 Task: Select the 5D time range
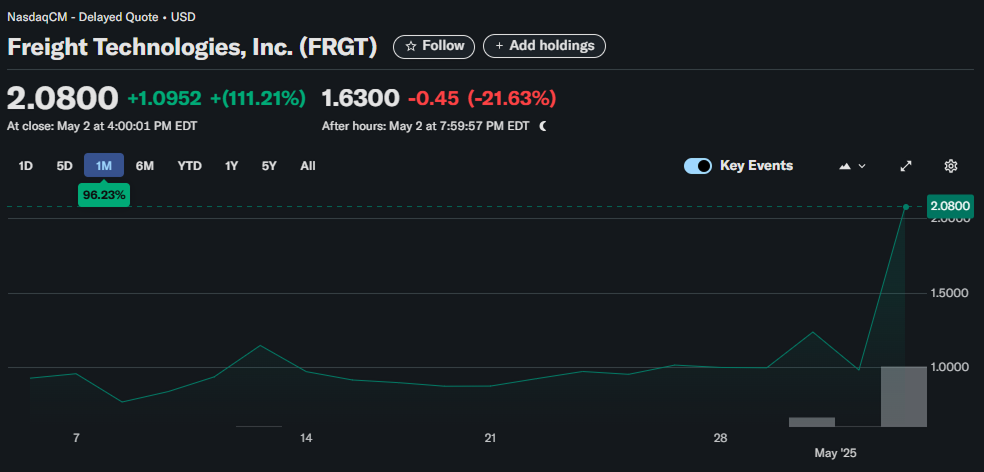point(64,166)
